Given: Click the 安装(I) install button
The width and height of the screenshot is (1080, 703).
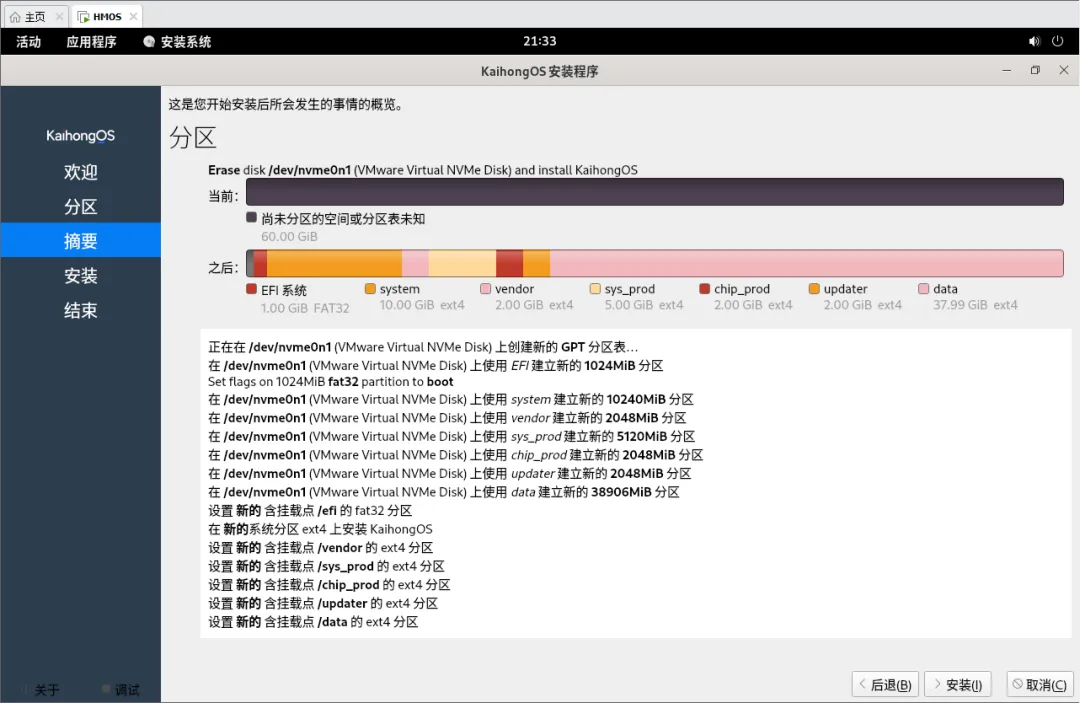Looking at the screenshot, I should (x=957, y=684).
